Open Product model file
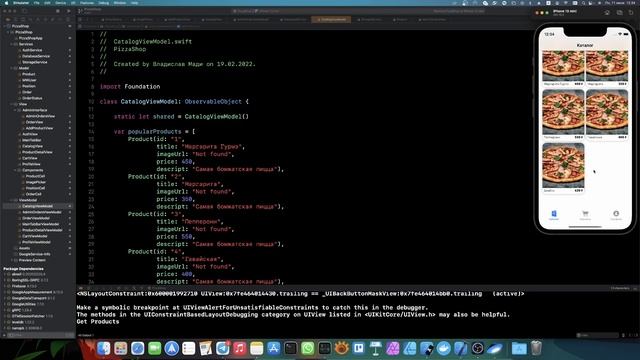This screenshot has width=640, height=360. click(29, 74)
